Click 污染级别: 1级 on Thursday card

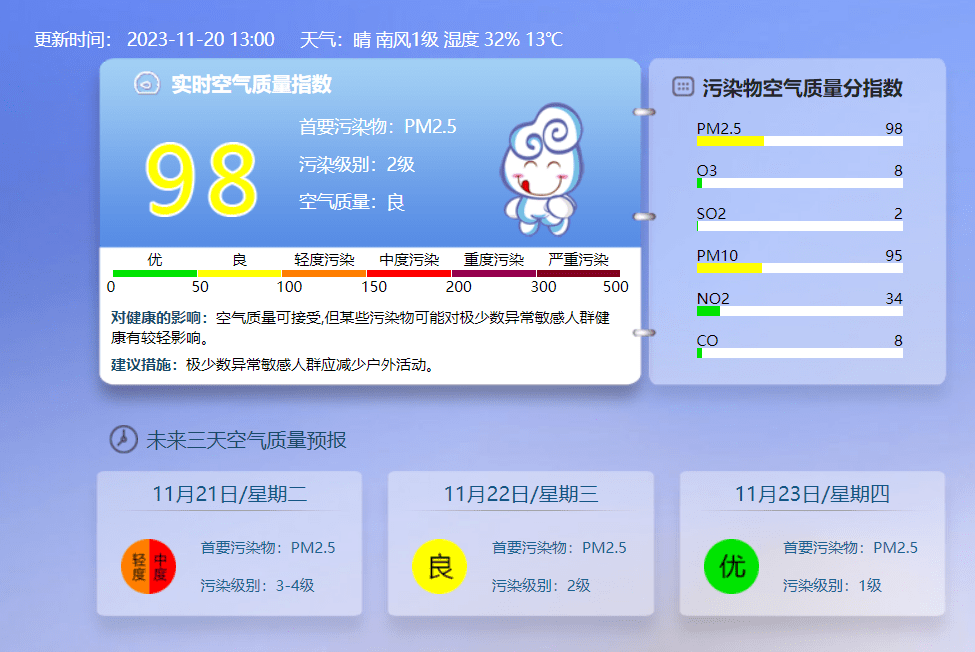(832, 585)
